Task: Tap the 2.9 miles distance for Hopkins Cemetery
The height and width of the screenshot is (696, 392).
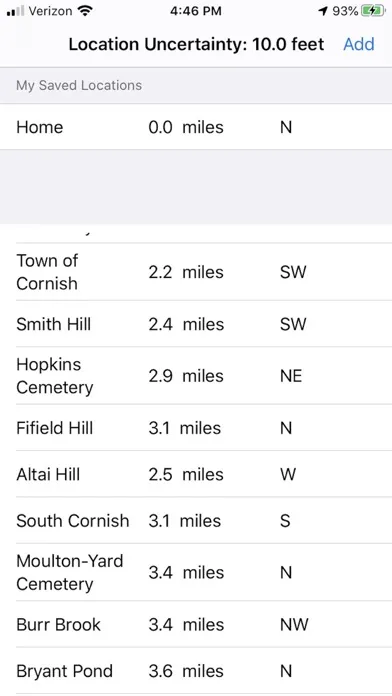Action: click(x=186, y=376)
